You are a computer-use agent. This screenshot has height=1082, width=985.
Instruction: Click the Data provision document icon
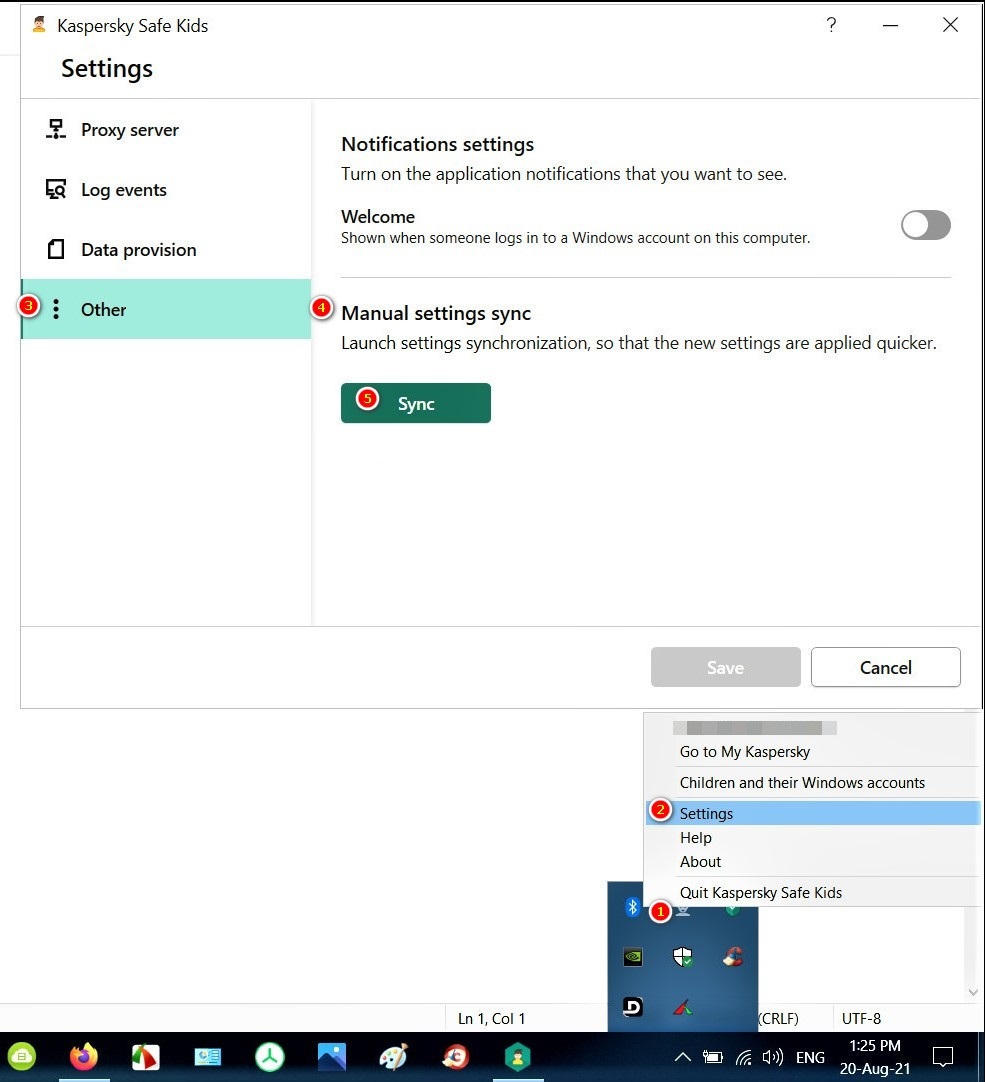point(56,249)
